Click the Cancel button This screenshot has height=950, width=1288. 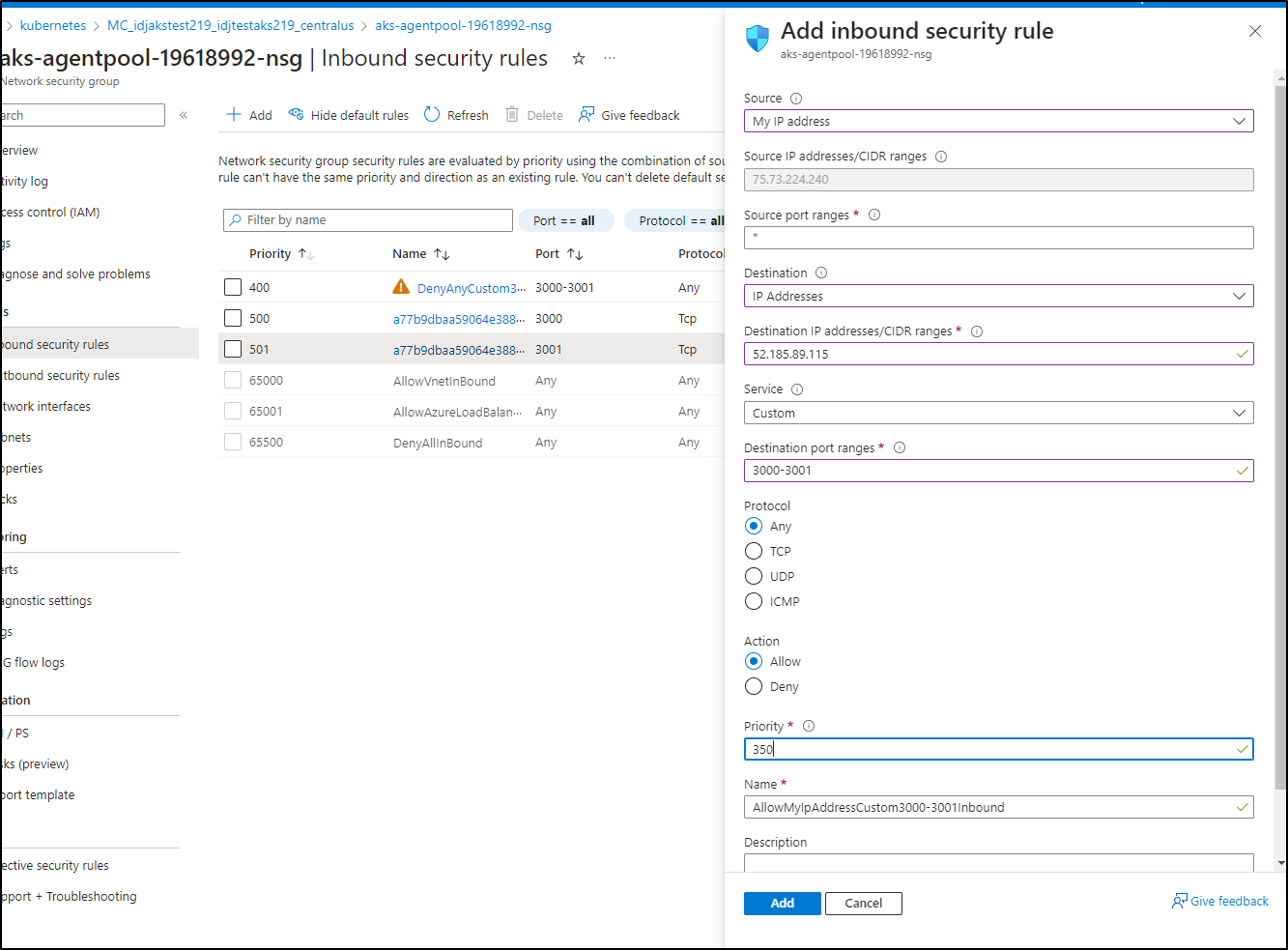click(864, 903)
